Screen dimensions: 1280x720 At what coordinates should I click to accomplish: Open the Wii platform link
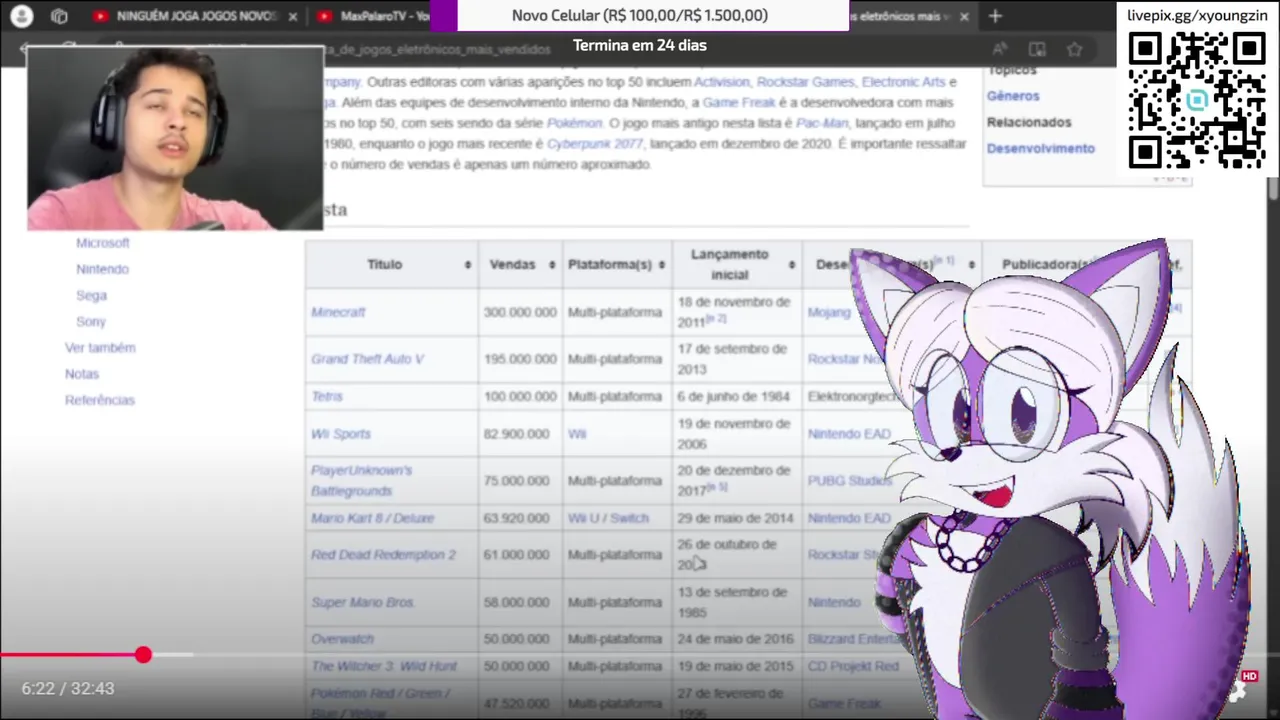(577, 433)
